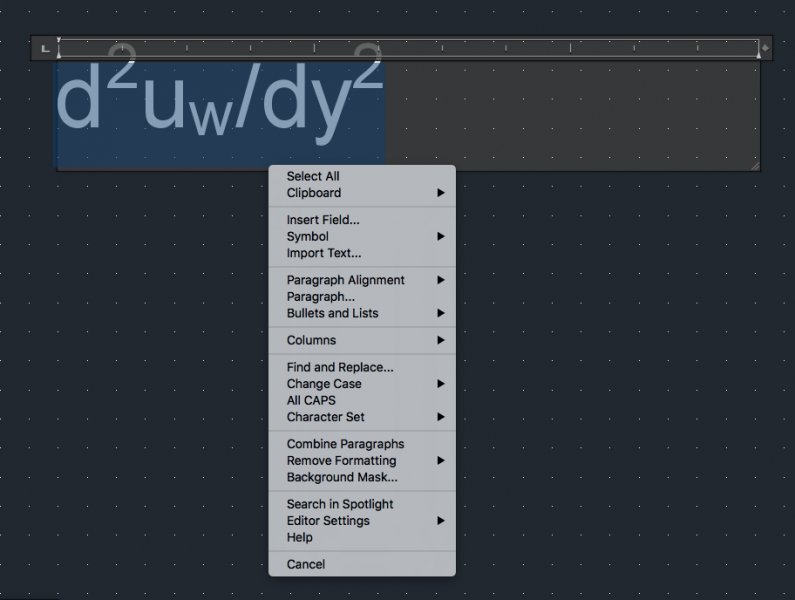Click the tab-stop type icon on ruler

[x=46, y=49]
